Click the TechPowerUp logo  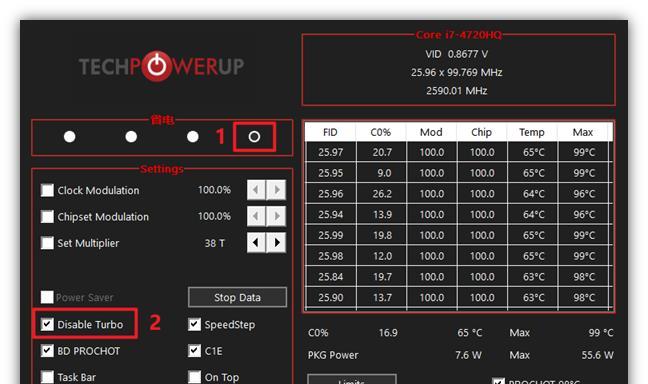pos(162,66)
